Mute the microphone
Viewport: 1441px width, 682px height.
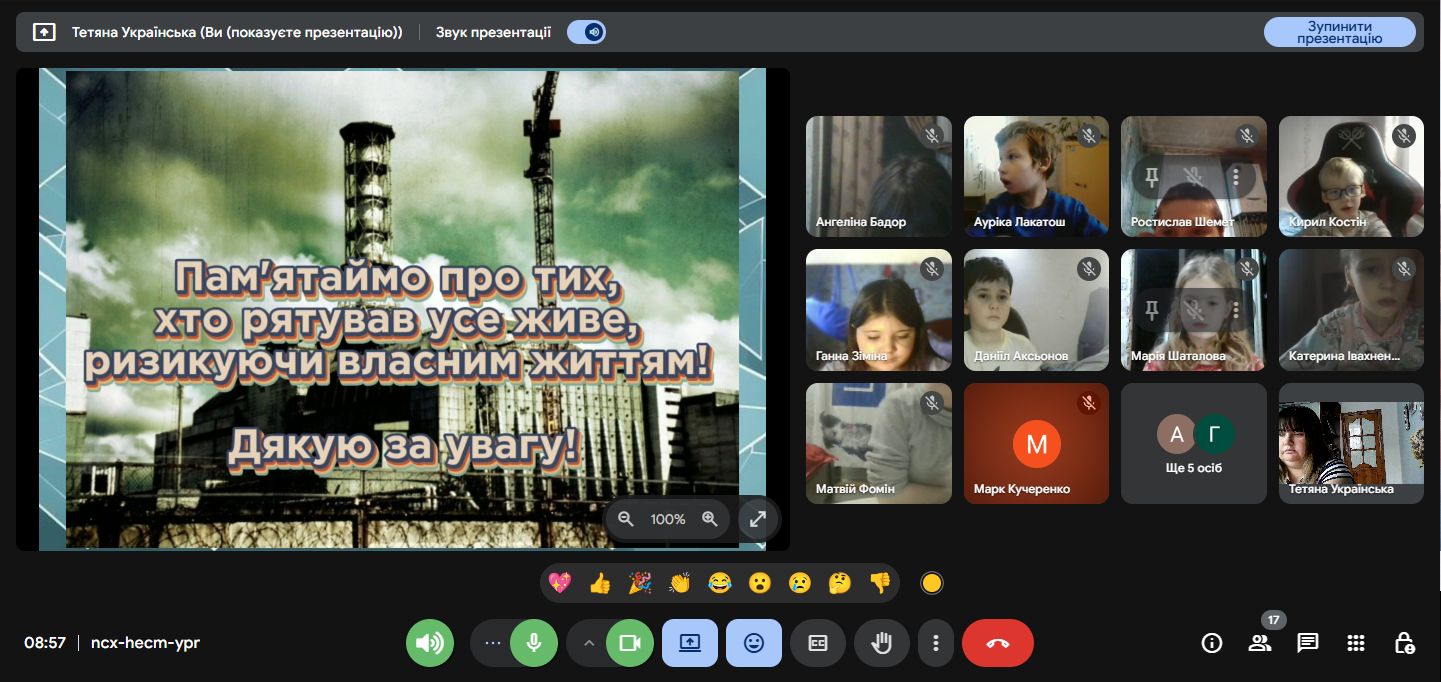(534, 643)
